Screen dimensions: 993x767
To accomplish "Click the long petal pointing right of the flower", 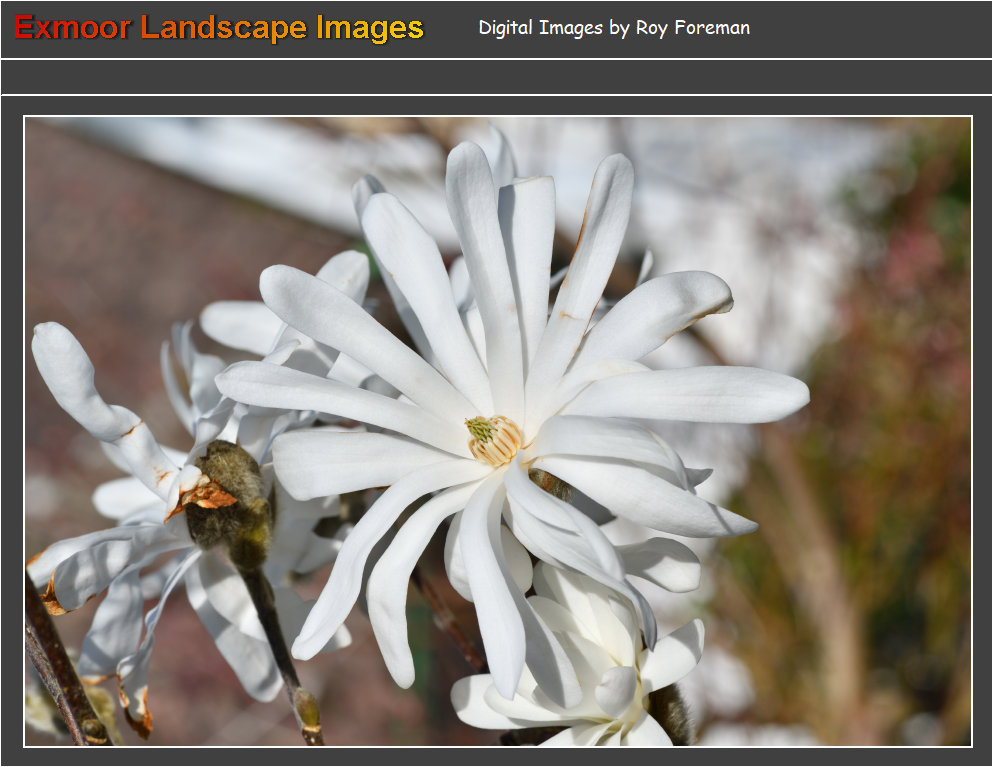I will pos(700,394).
